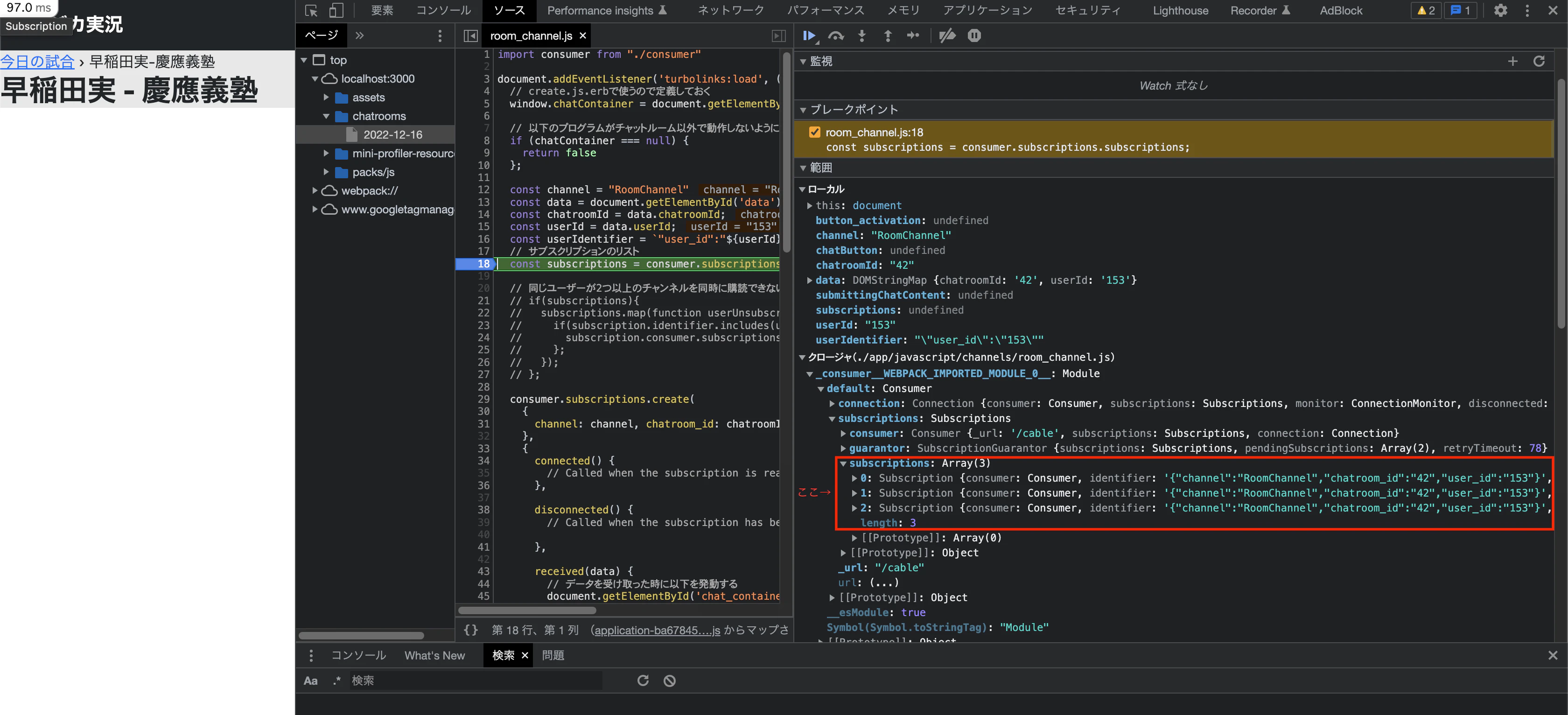
Task: Pretty print the source with braces icon
Action: point(470,631)
